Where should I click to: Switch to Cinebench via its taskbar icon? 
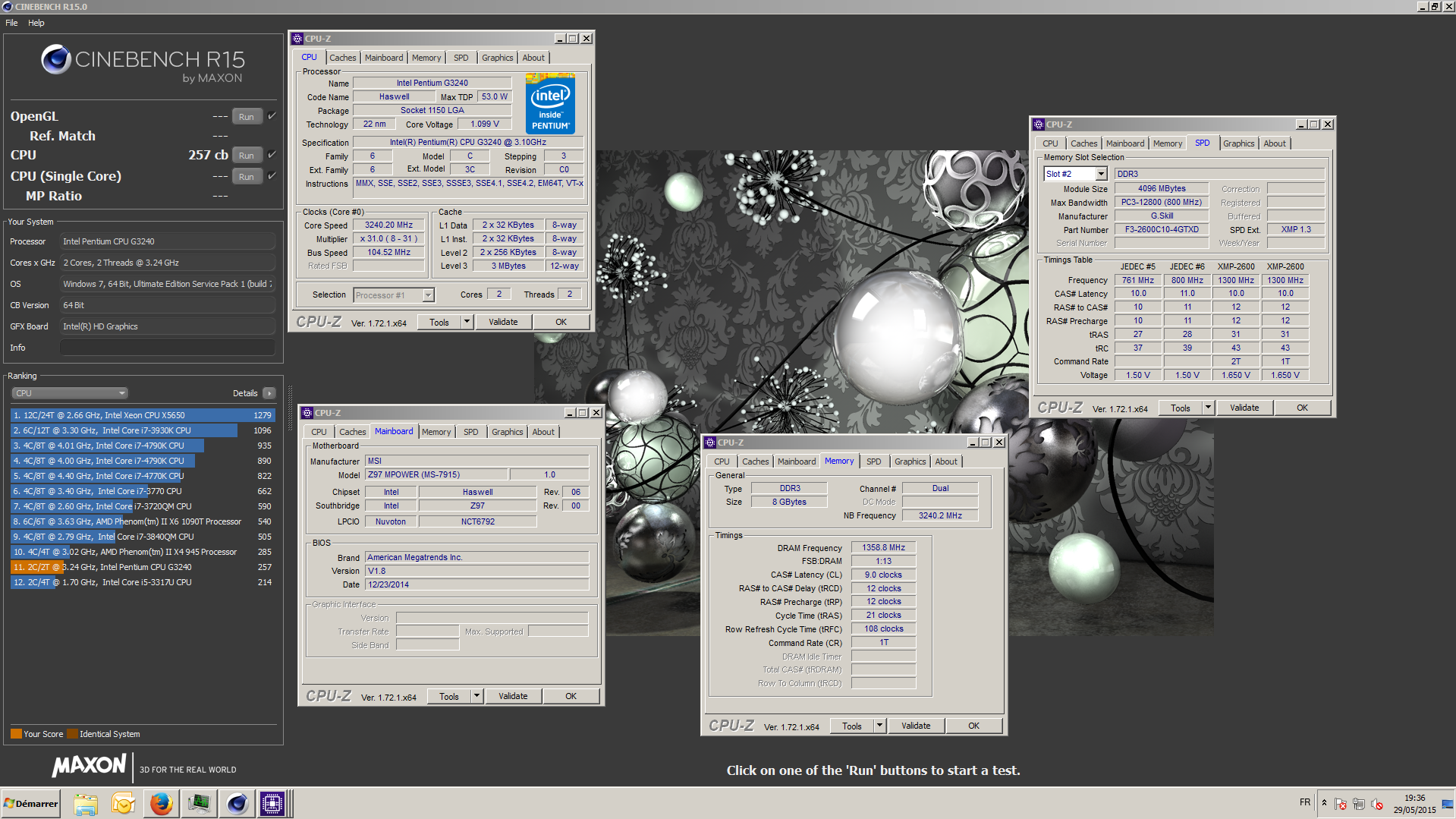coord(237,804)
